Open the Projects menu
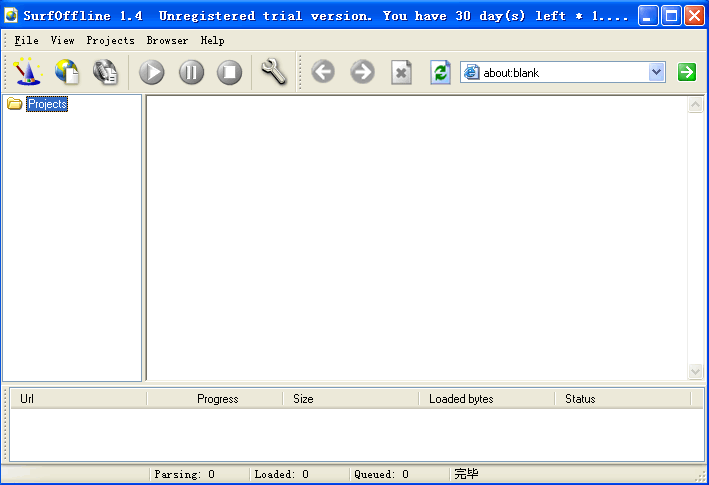 (x=110, y=41)
